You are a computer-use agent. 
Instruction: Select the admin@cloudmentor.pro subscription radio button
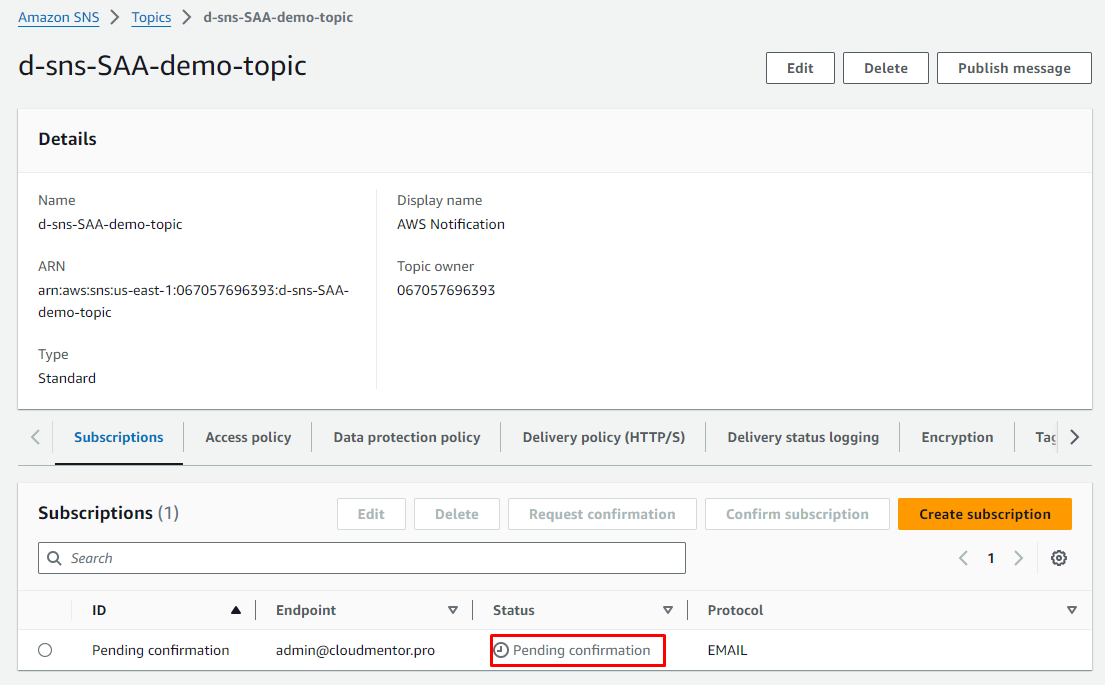(x=45, y=650)
